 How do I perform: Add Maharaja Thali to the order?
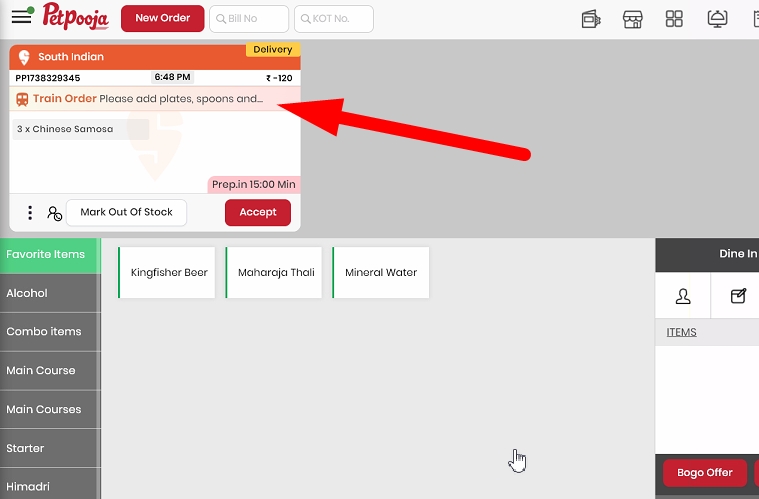tap(274, 272)
